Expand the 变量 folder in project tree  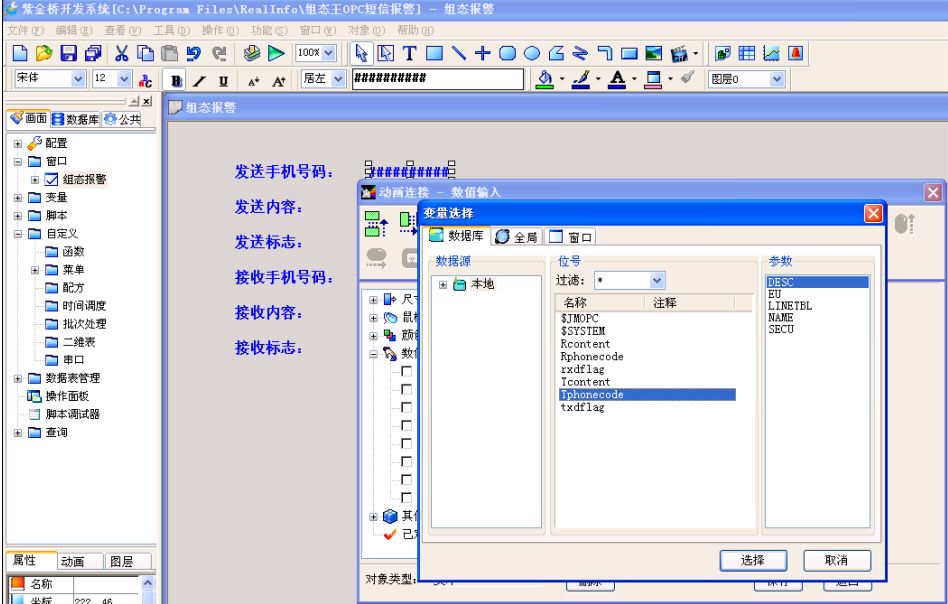click(x=18, y=198)
